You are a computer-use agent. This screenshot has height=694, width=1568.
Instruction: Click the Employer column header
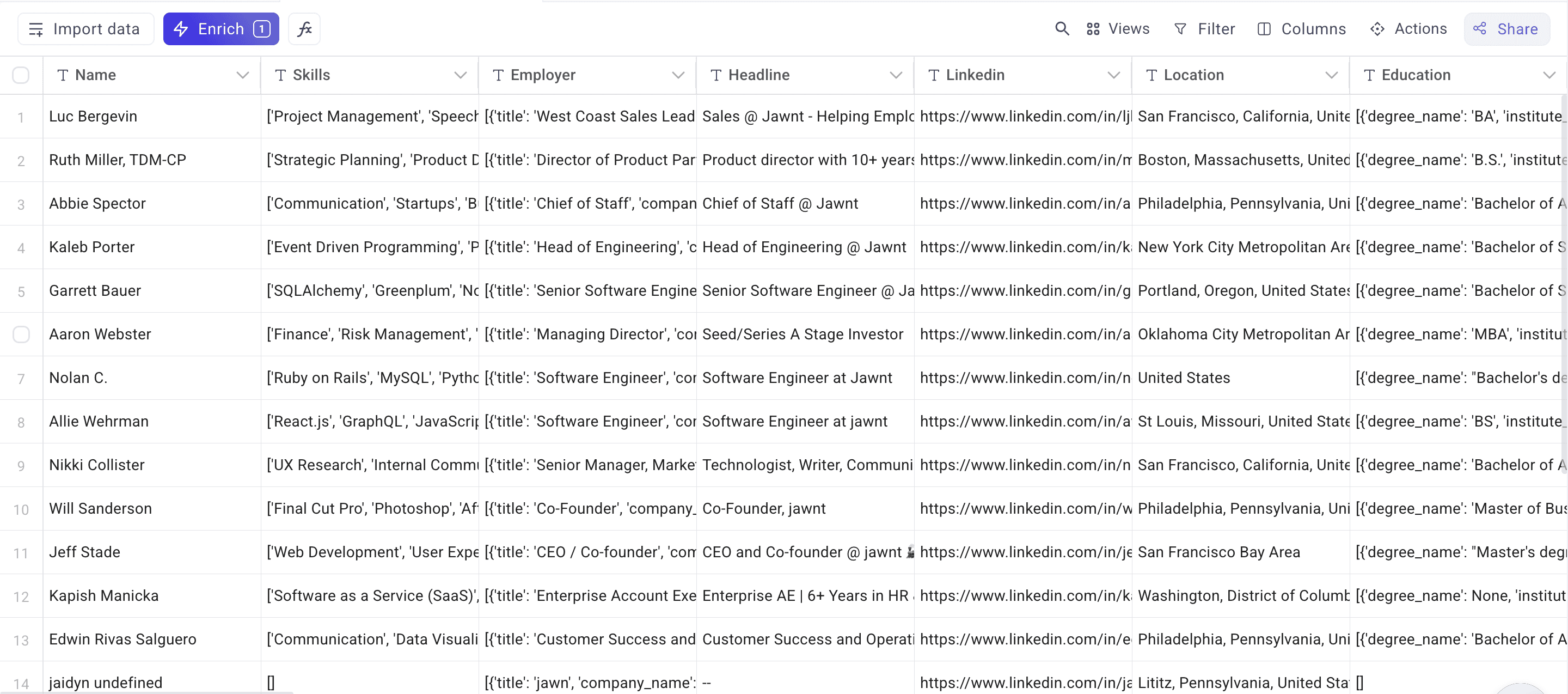(x=542, y=75)
